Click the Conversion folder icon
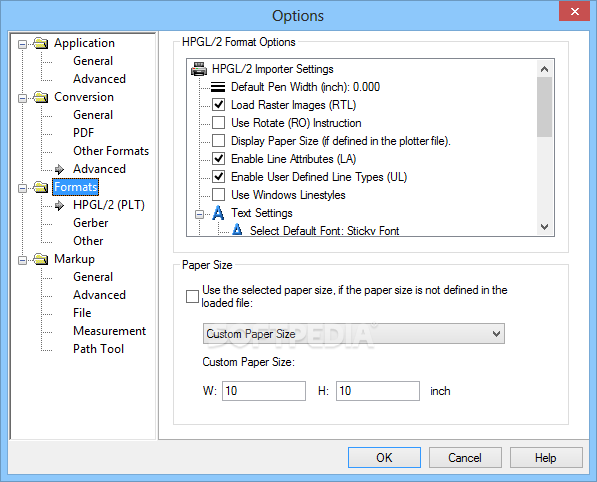The width and height of the screenshot is (597, 482). click(x=41, y=97)
